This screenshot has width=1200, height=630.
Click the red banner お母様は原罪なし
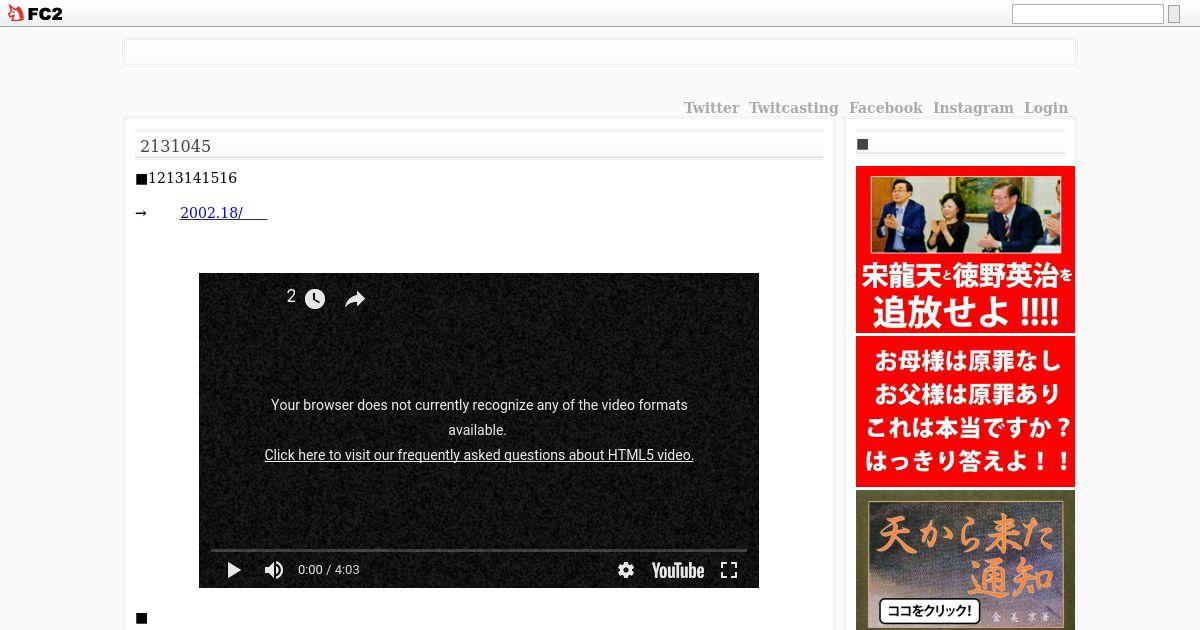pos(965,411)
